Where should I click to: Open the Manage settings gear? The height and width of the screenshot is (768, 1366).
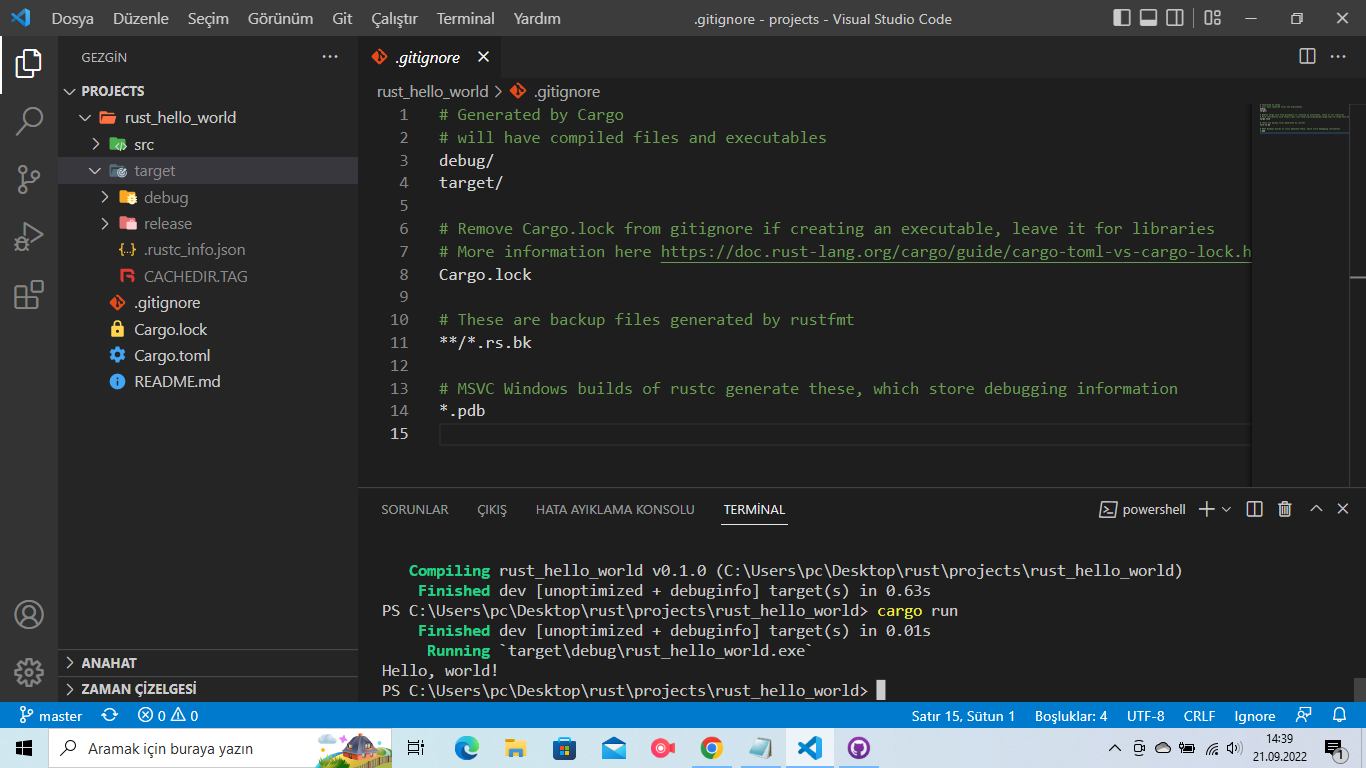pos(29,673)
